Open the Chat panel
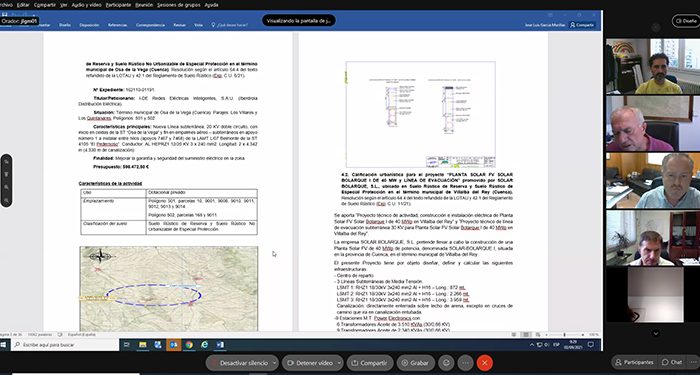 coord(672,362)
